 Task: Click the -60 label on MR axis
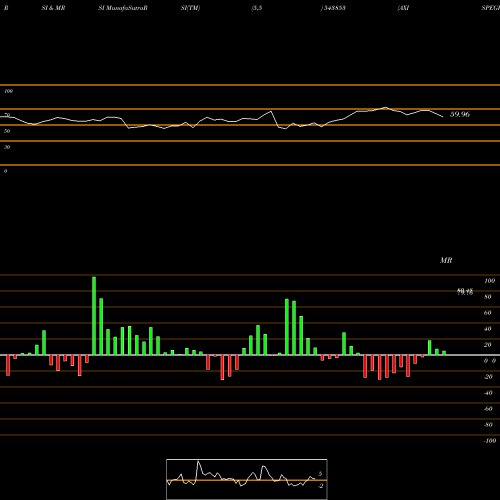[488, 409]
